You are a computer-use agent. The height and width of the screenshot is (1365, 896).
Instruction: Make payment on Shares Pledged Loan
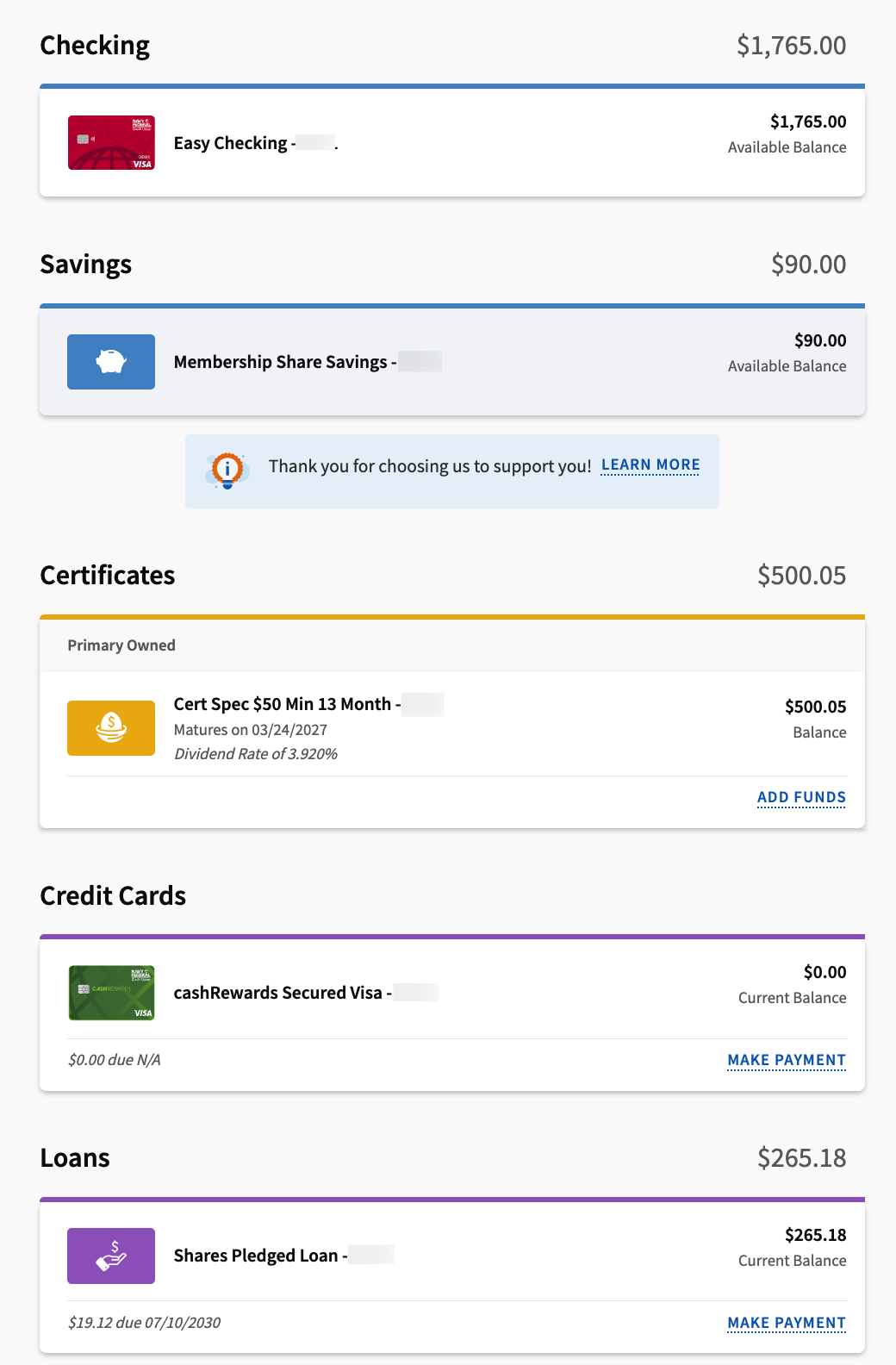[x=787, y=1323]
